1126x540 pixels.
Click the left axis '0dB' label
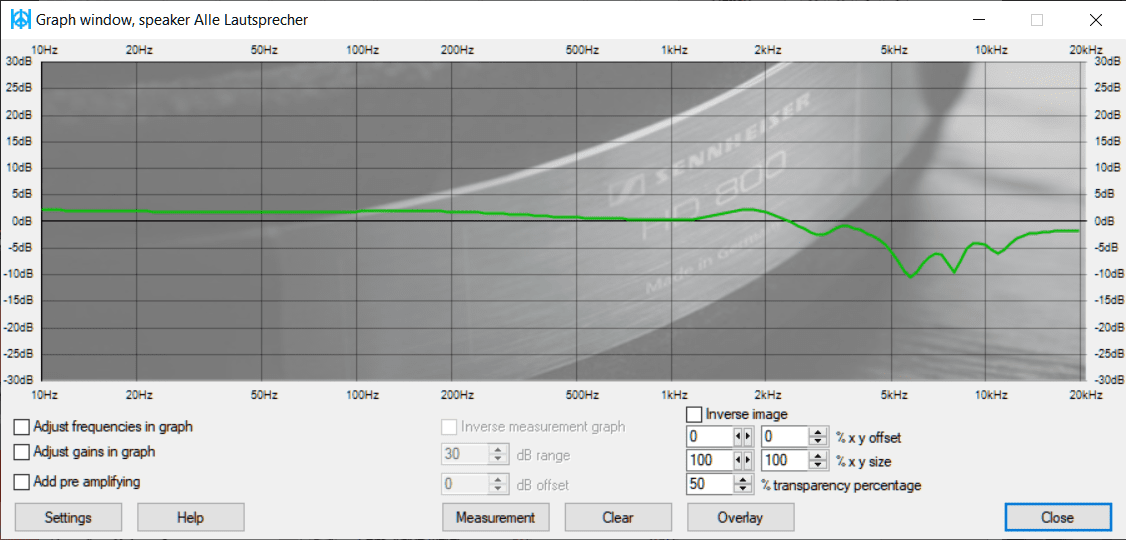[x=21, y=221]
